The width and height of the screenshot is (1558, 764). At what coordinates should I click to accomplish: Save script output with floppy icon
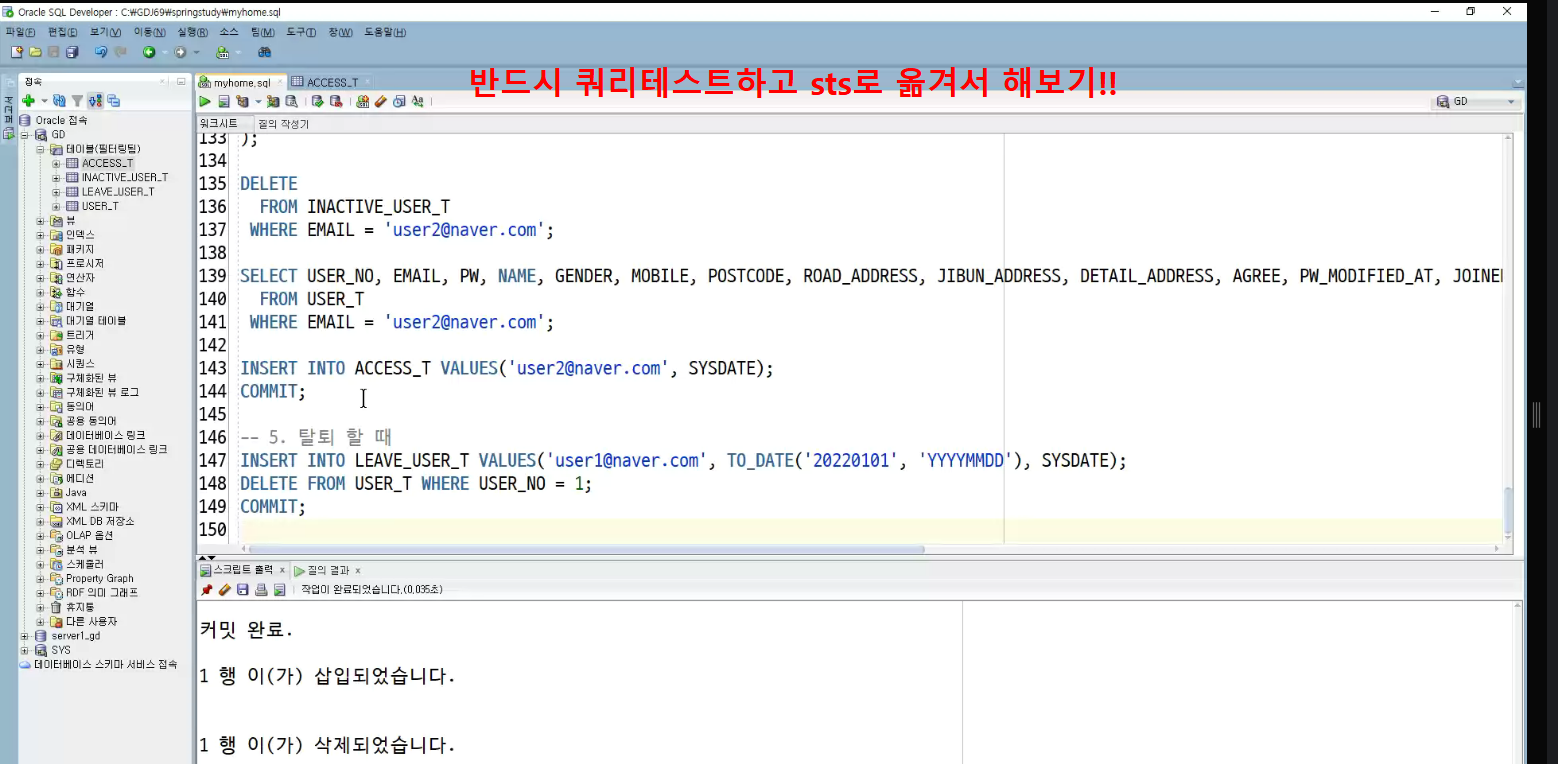coord(242,590)
